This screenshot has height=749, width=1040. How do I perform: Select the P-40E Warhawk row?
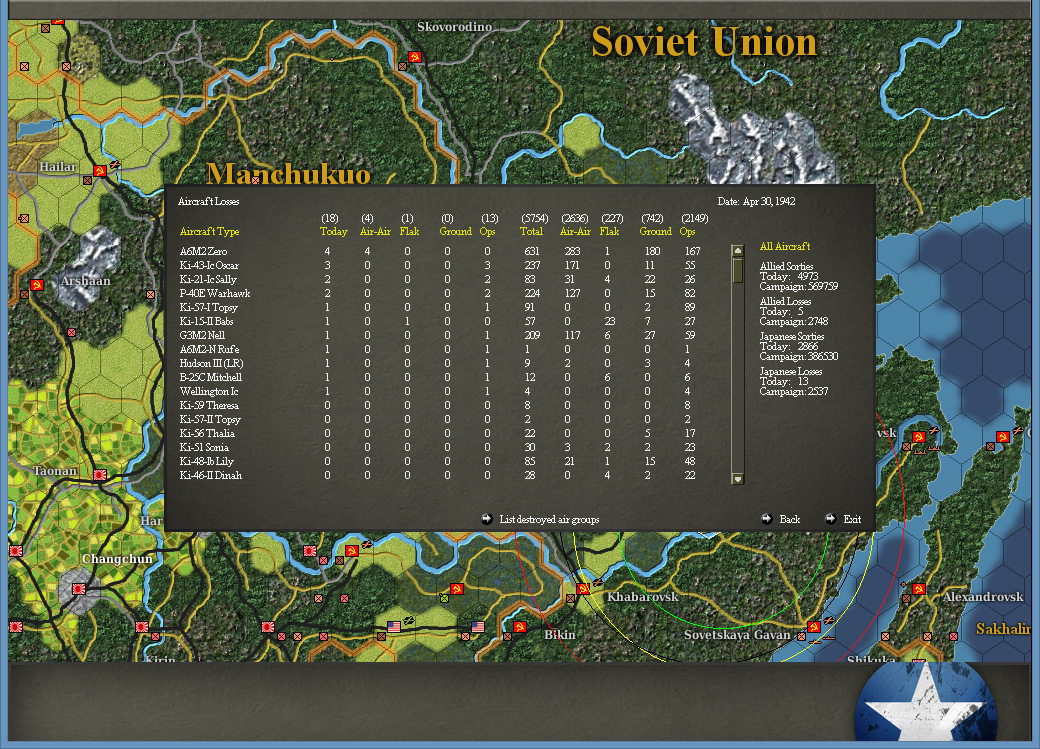(x=440, y=293)
